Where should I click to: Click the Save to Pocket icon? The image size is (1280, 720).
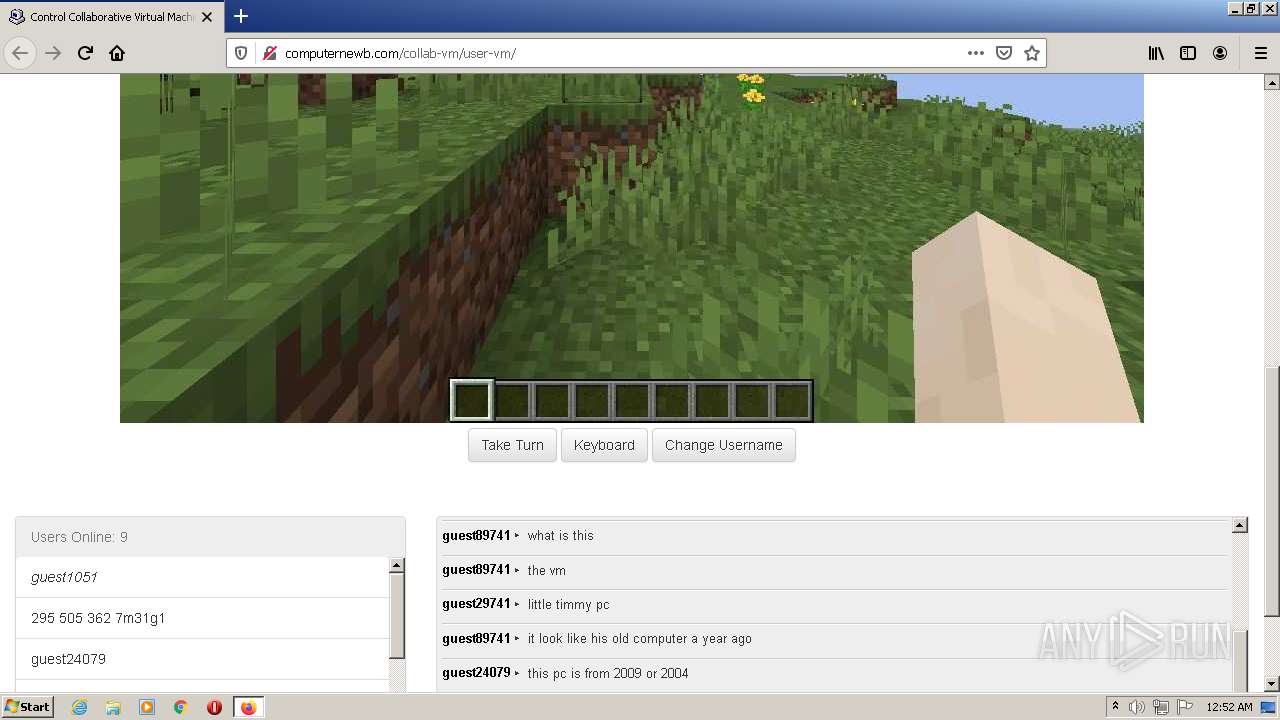[x=1004, y=53]
